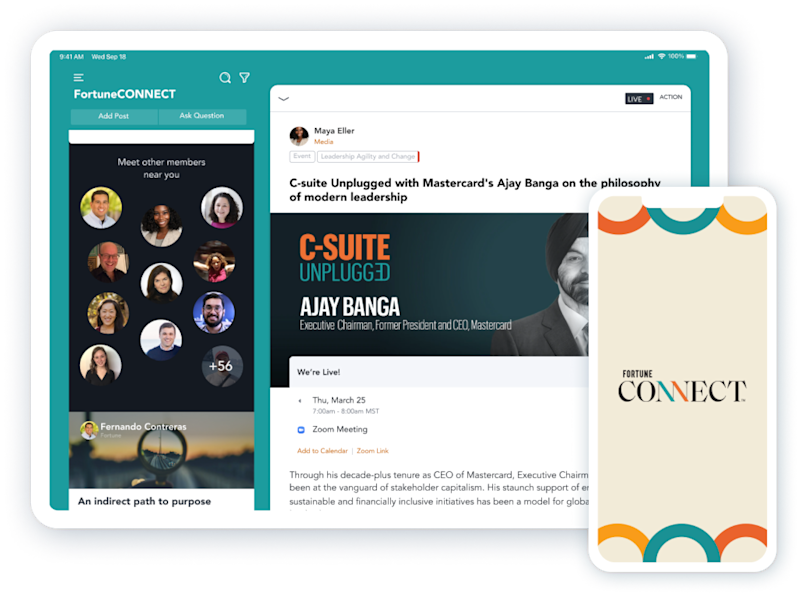Image resolution: width=800 pixels, height=595 pixels.
Task: Open the curly-haired woman in white blazer avatar
Action: 161,225
